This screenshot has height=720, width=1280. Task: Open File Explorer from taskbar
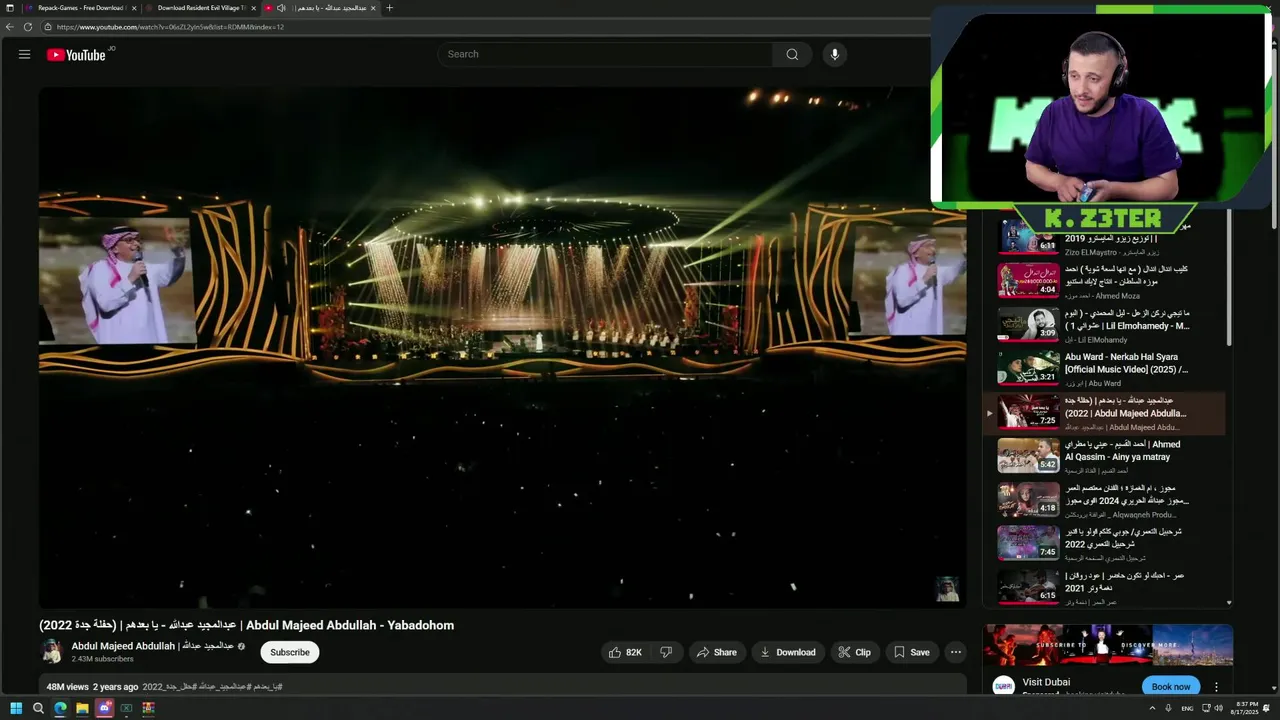coord(82,708)
